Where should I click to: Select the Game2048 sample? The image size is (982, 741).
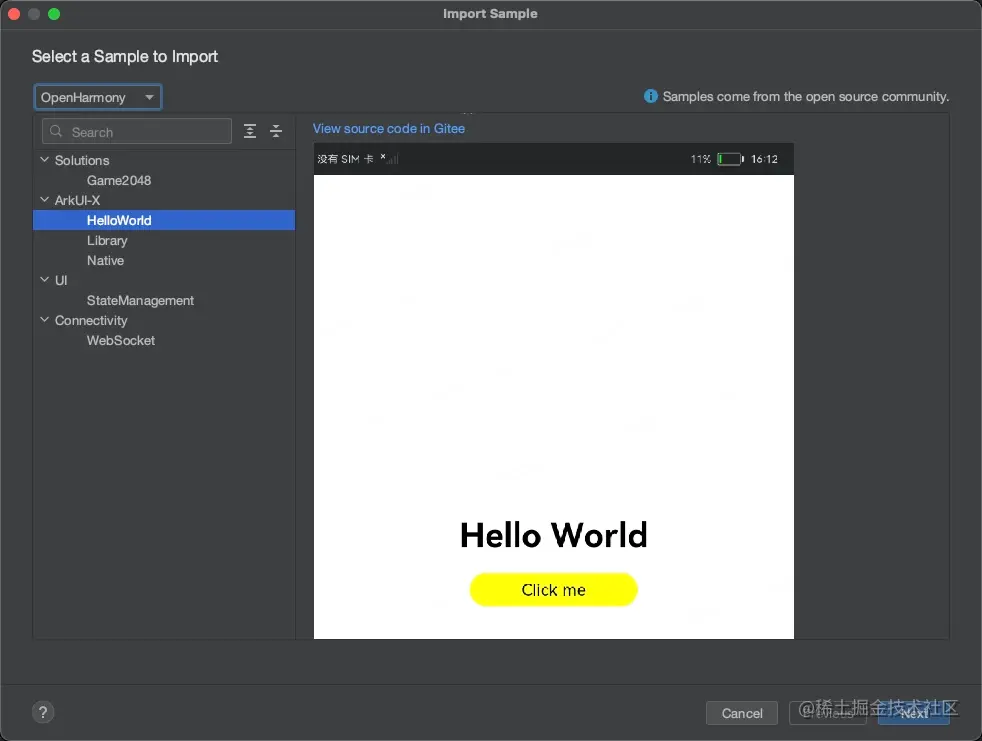point(119,180)
